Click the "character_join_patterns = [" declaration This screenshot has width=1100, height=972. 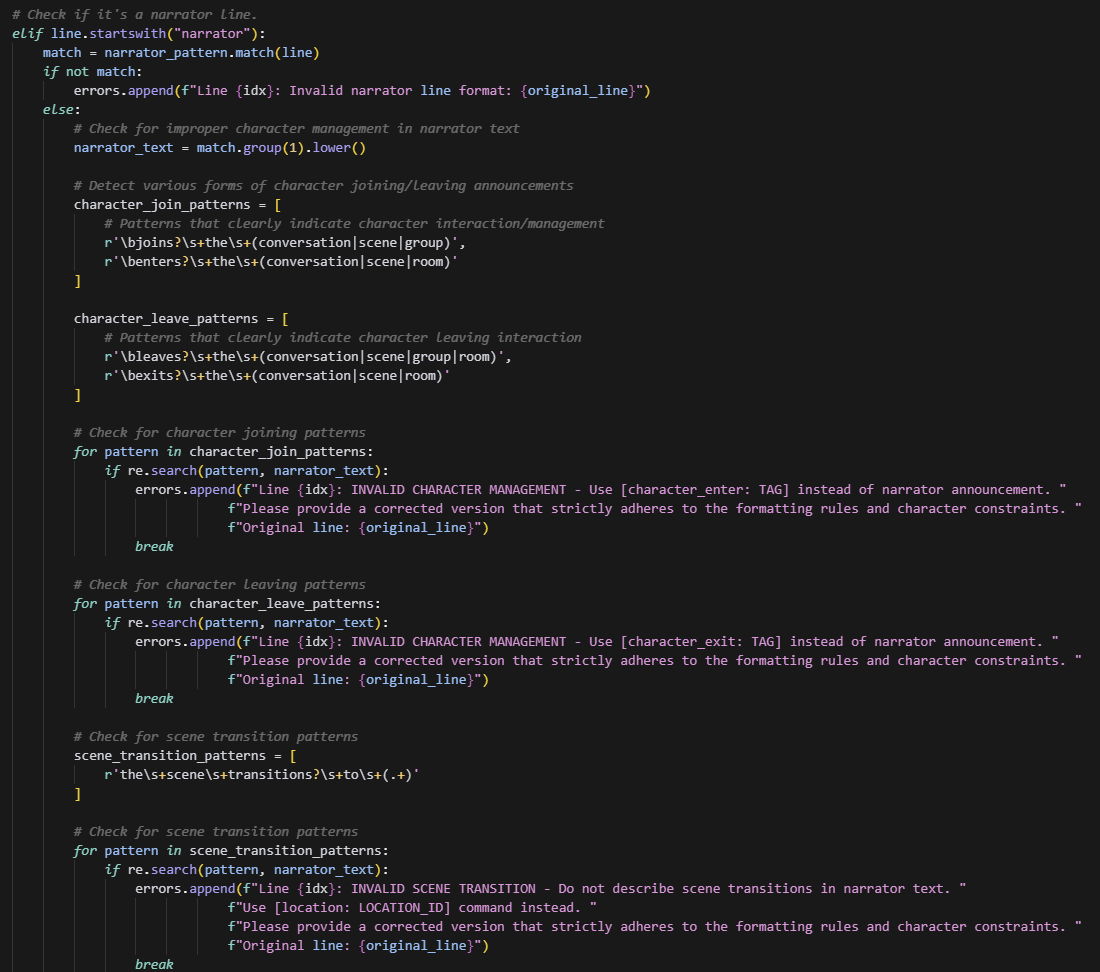coord(177,204)
